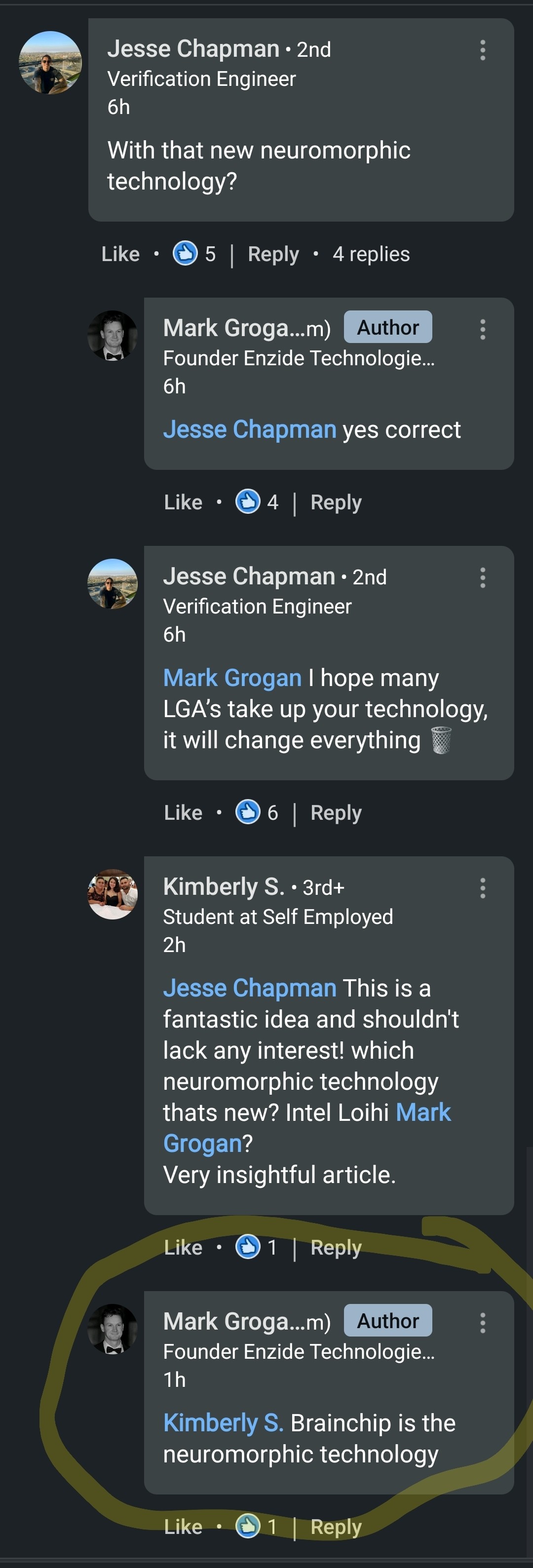Reply to Mark's Brainchip comment

pyautogui.click(x=336, y=1527)
